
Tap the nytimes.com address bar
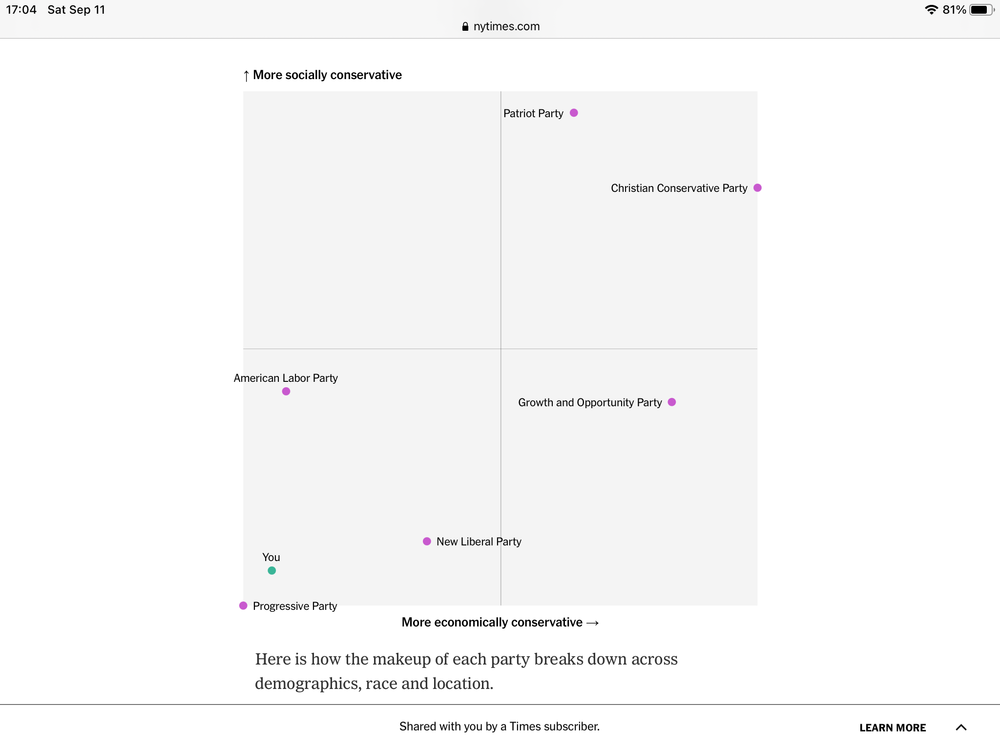click(507, 27)
